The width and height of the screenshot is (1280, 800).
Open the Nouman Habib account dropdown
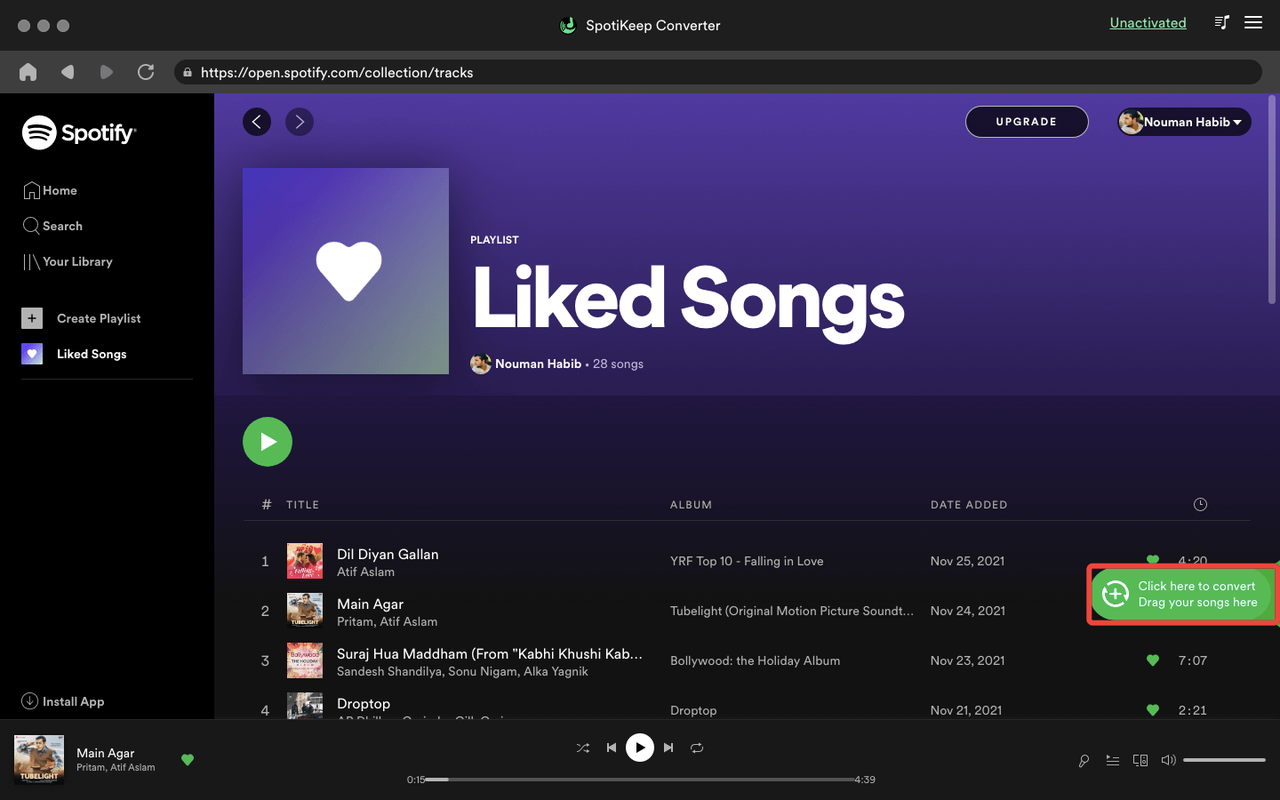(1183, 121)
